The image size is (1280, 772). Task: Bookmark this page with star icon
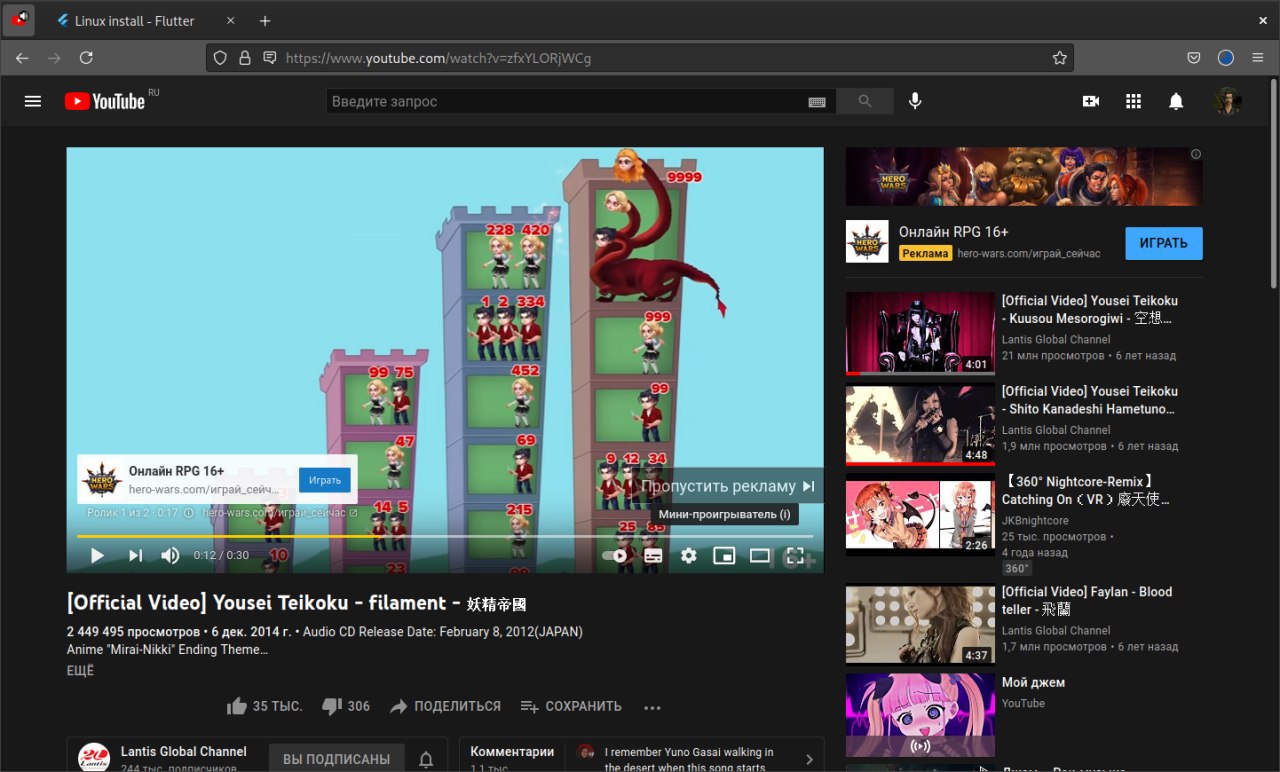[x=1060, y=58]
